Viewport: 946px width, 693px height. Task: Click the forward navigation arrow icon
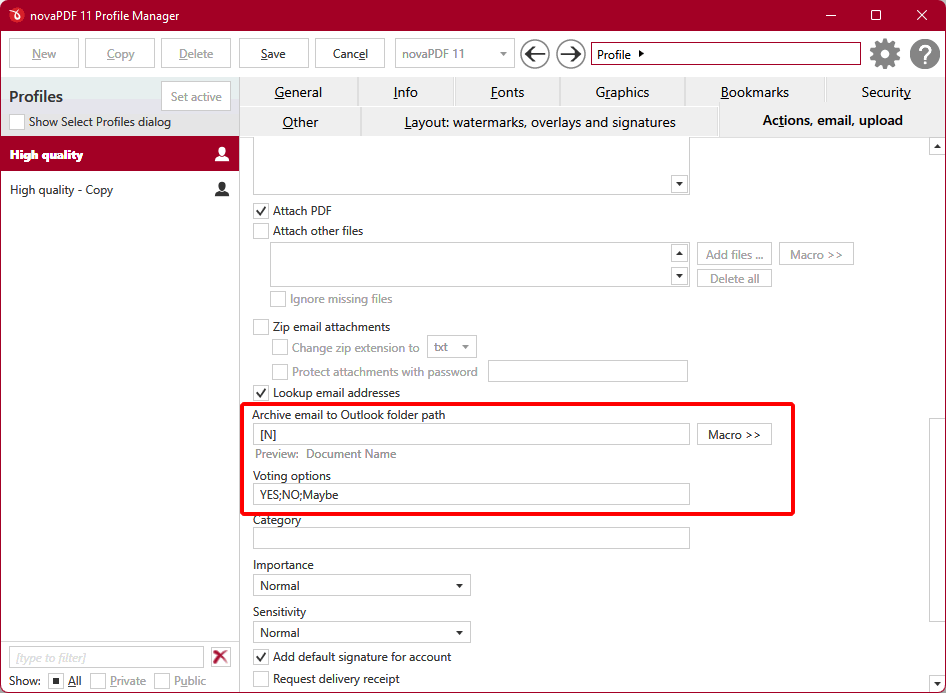coord(570,54)
